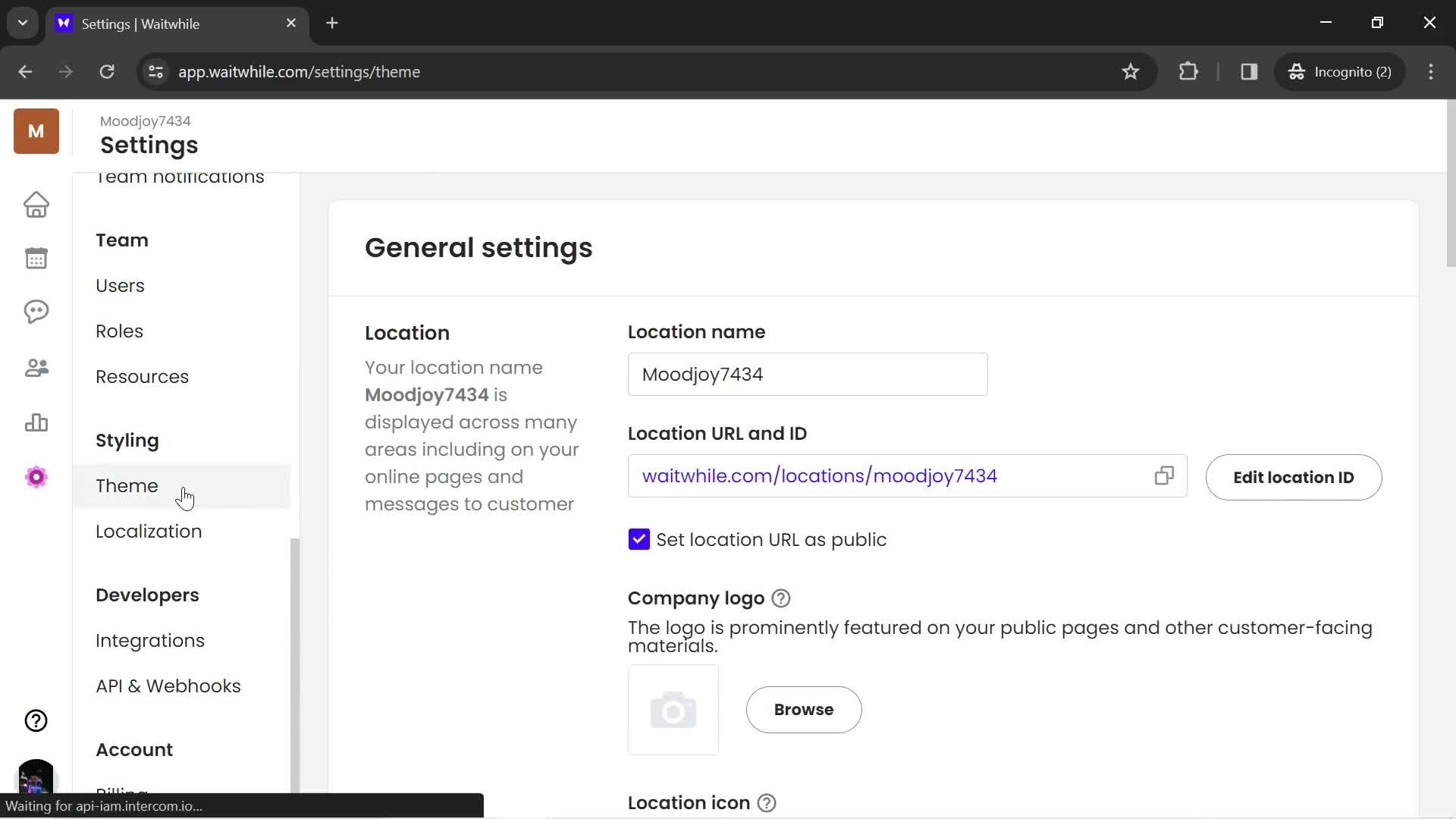The image size is (1456, 819).
Task: Click the Team section heading
Action: [121, 240]
